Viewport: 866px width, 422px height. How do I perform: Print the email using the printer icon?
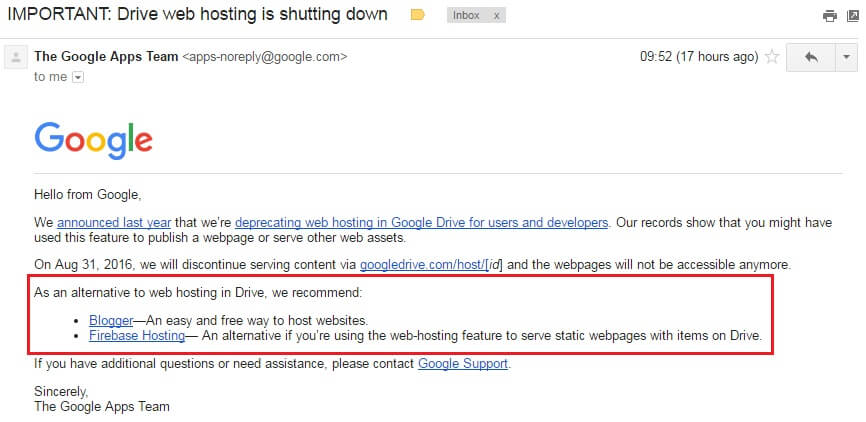tap(829, 16)
